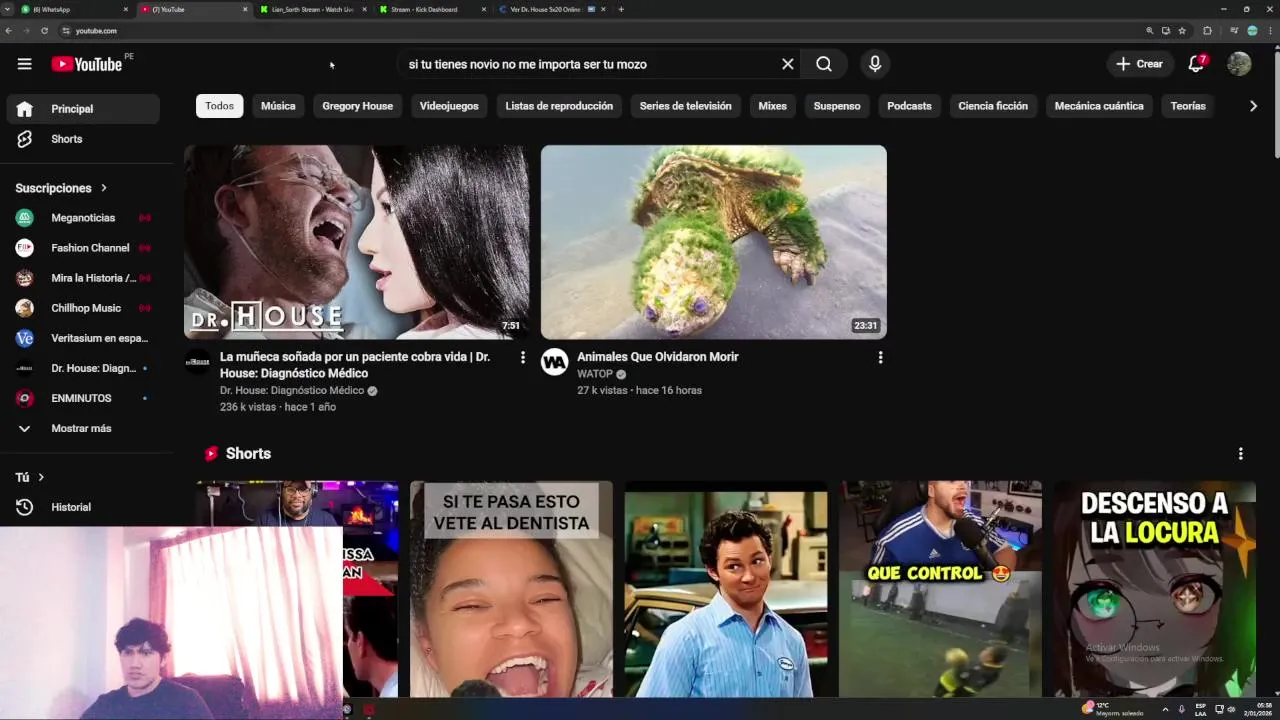This screenshot has height=720, width=1280.
Task: Open the Animales Que Olvidaron Morir thumbnail
Action: point(713,242)
